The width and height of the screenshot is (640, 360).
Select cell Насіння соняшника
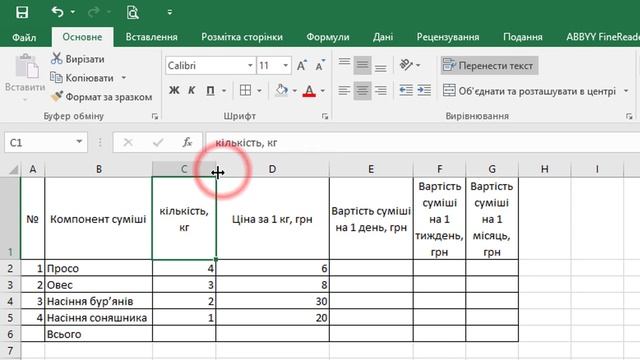click(x=98, y=318)
